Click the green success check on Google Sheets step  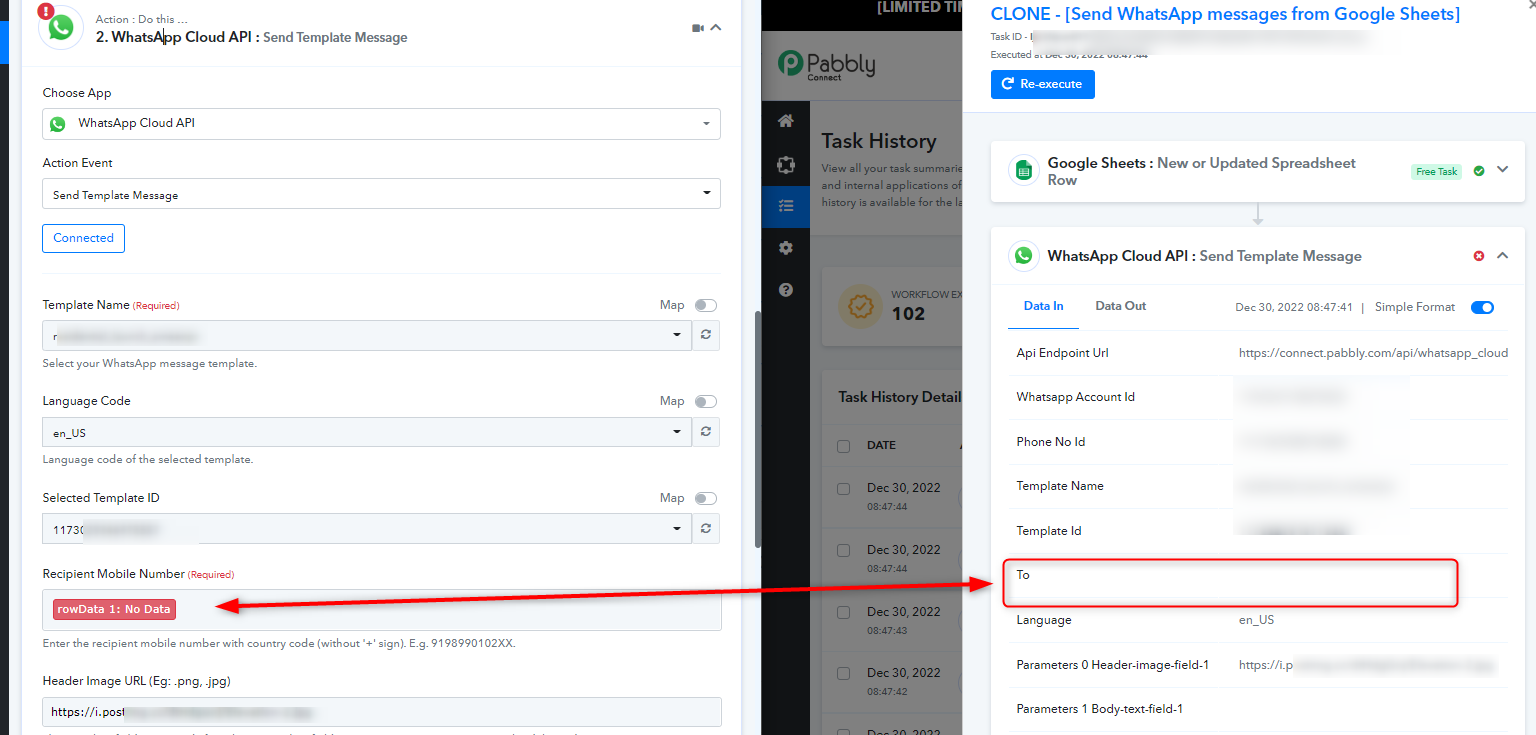point(1479,171)
